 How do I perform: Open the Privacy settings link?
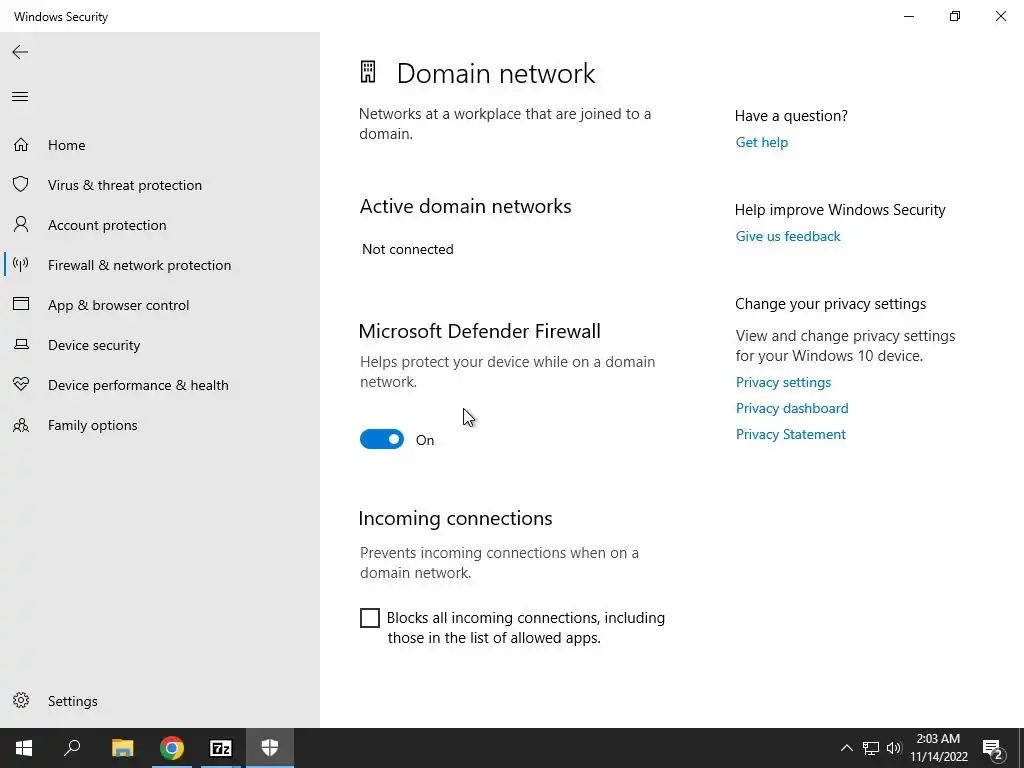(x=783, y=382)
